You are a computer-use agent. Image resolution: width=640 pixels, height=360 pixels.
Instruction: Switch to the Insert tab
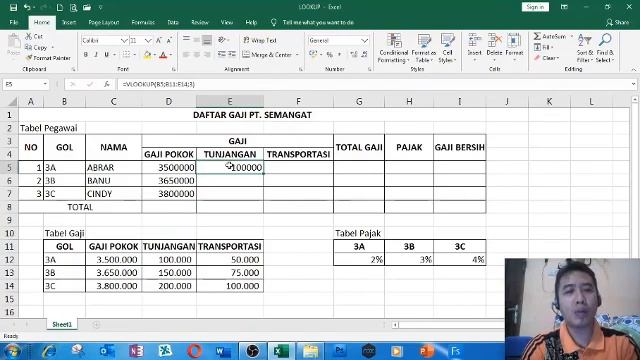pyautogui.click(x=69, y=22)
